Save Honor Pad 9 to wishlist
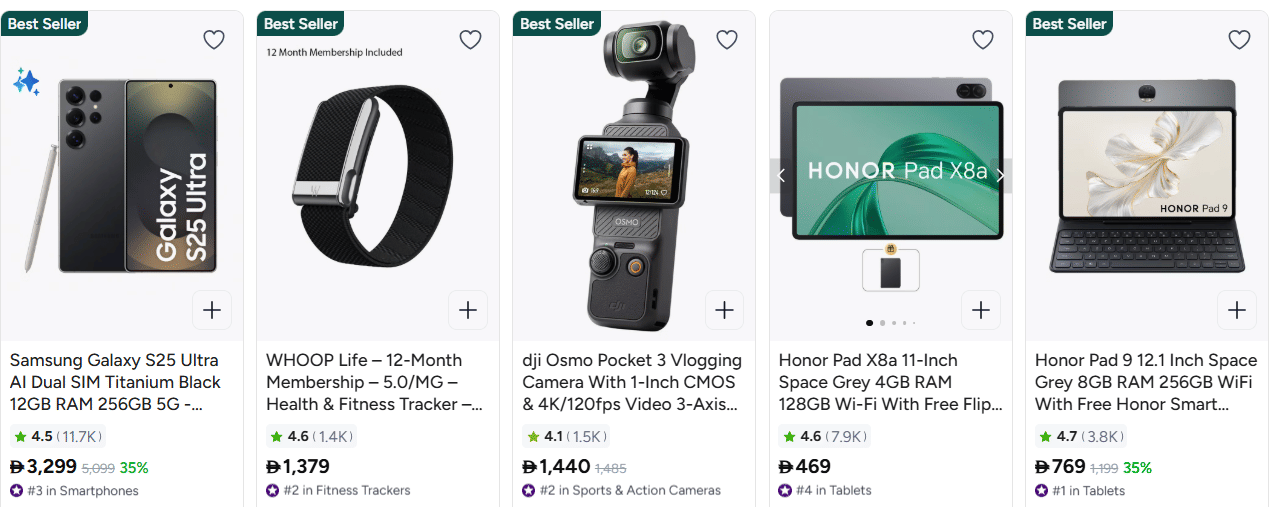 click(x=1238, y=40)
